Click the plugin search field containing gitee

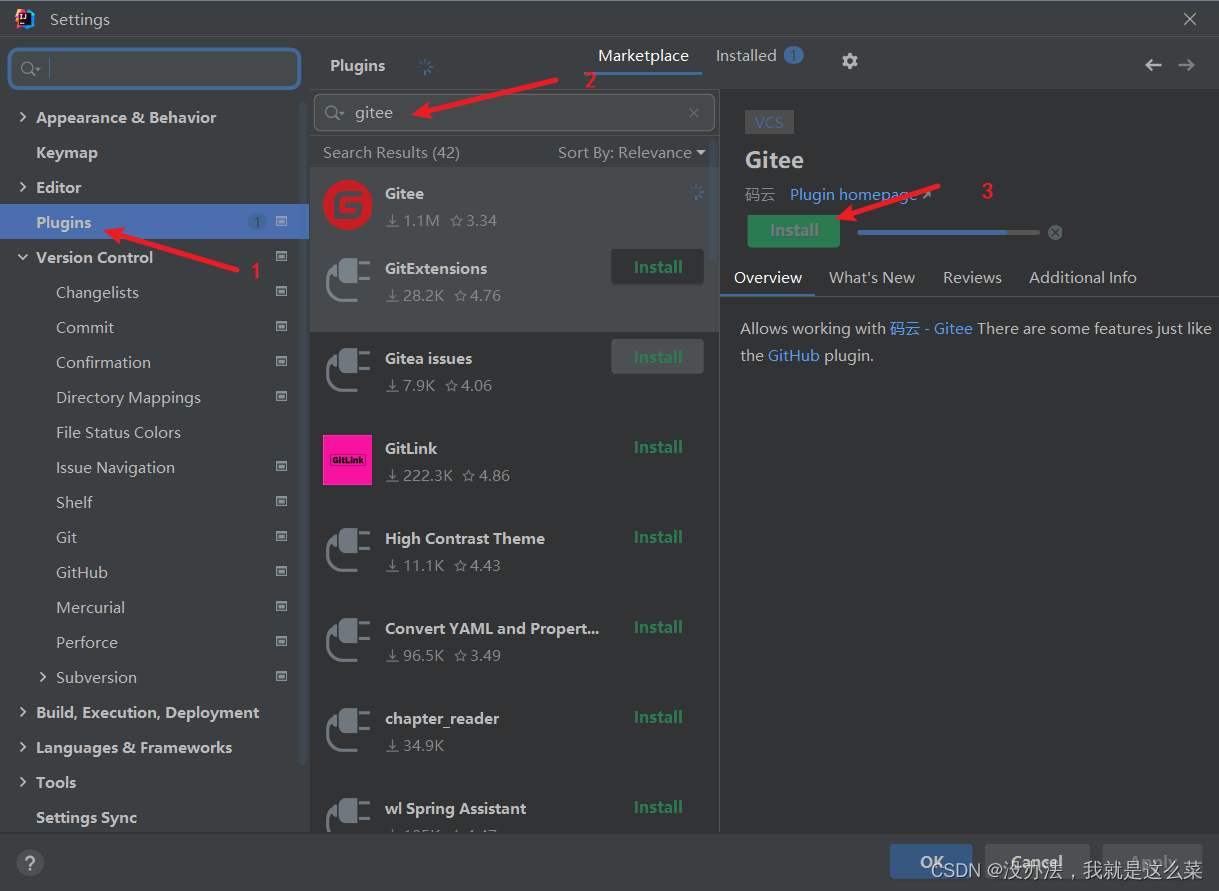tap(514, 113)
